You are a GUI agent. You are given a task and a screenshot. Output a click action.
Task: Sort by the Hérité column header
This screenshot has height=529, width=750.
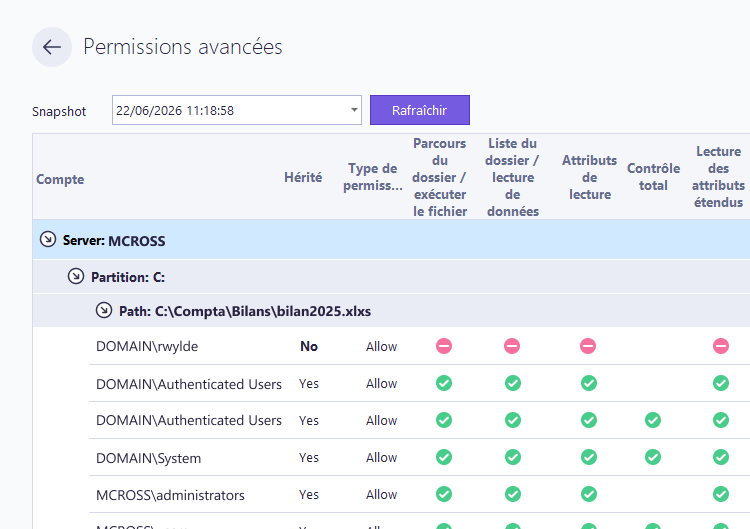click(x=303, y=177)
